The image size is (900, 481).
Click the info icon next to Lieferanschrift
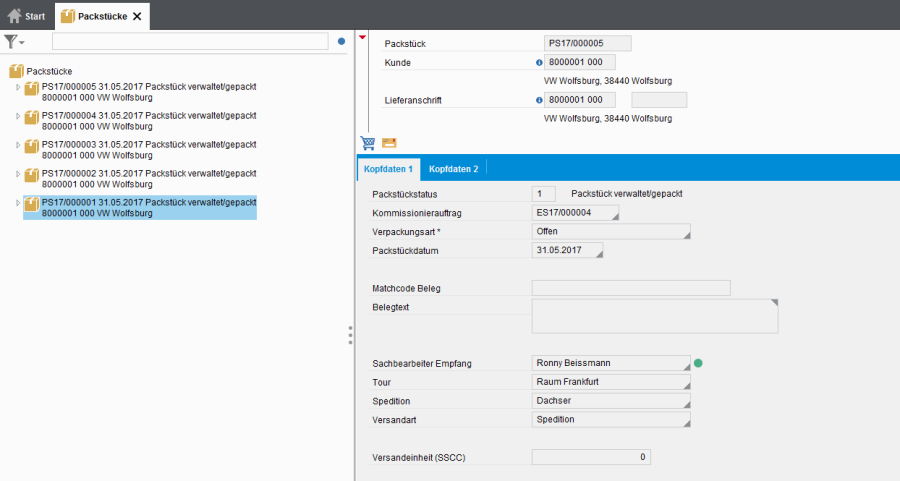(x=539, y=100)
